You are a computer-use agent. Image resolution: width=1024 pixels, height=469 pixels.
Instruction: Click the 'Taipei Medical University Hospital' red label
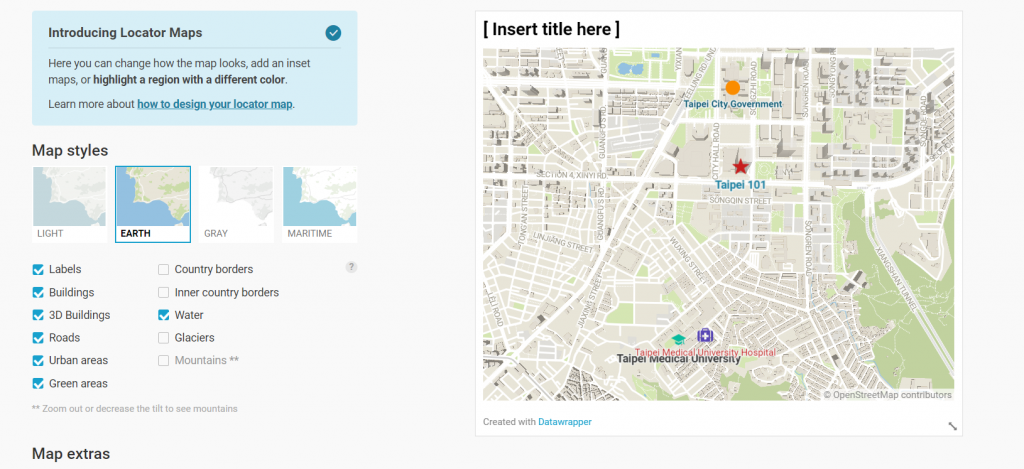coord(705,352)
